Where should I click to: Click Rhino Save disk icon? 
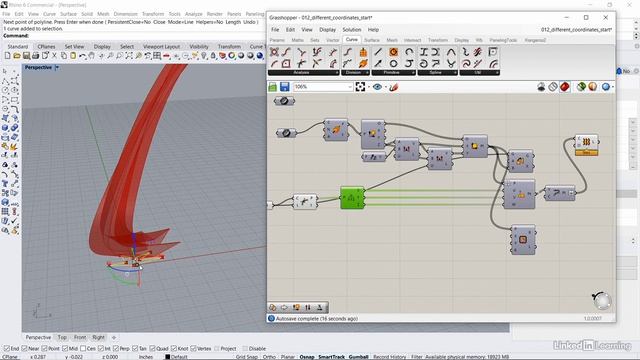[26, 56]
